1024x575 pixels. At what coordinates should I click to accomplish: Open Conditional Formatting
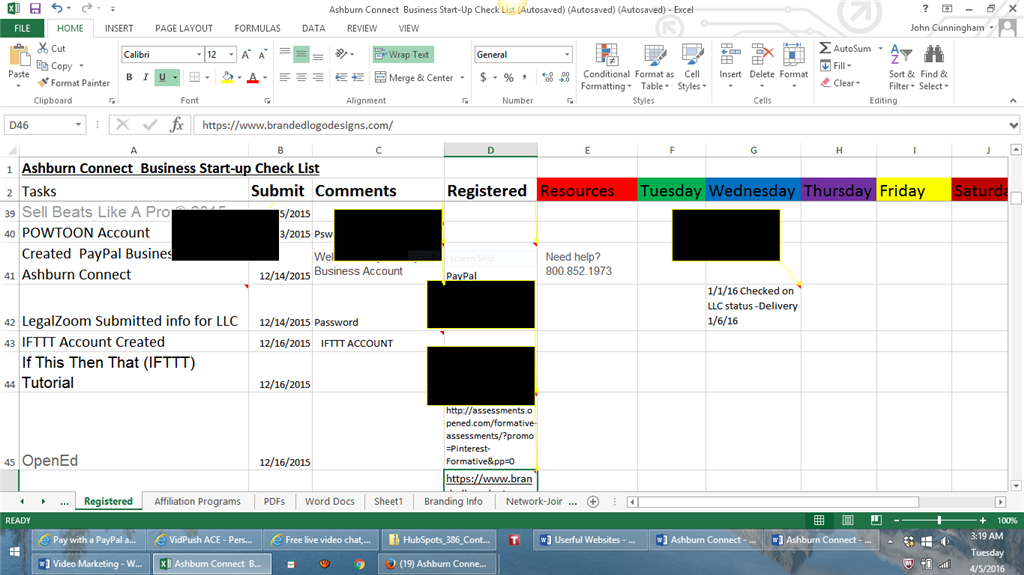click(x=606, y=67)
